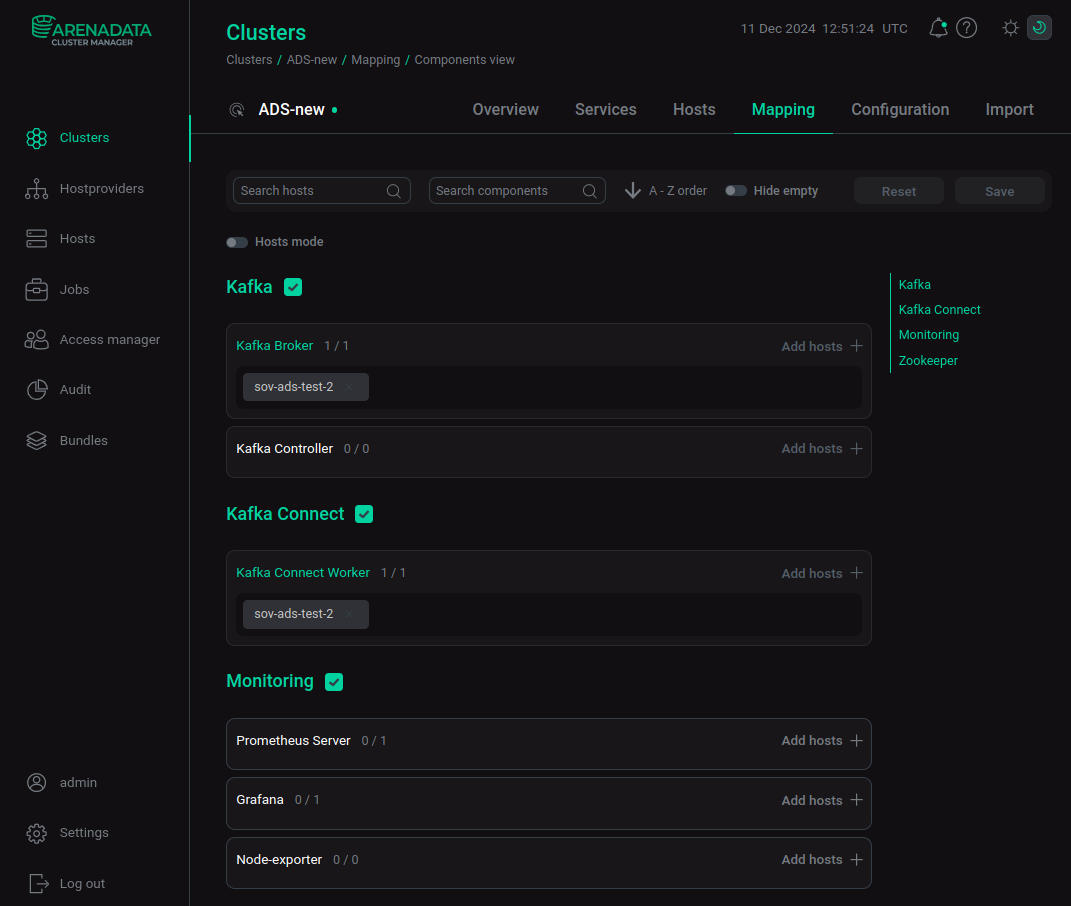Open the Jobs briefcase icon
Screen dimensions: 1071x906
[x=36, y=289]
